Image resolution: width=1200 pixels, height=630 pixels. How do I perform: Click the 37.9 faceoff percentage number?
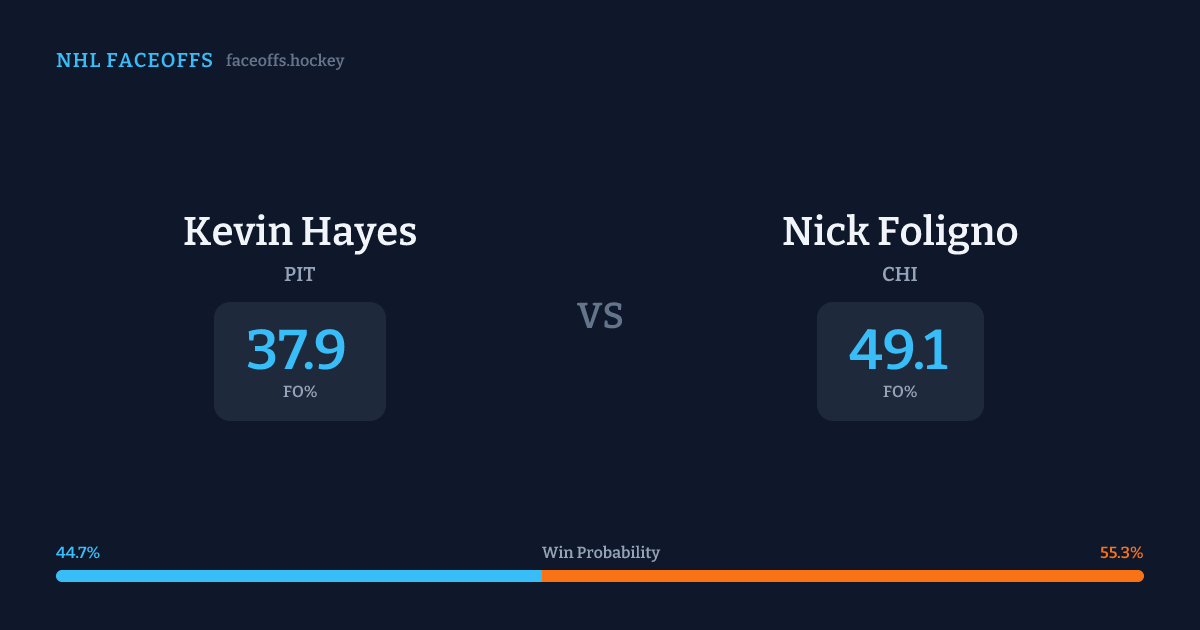coord(296,350)
